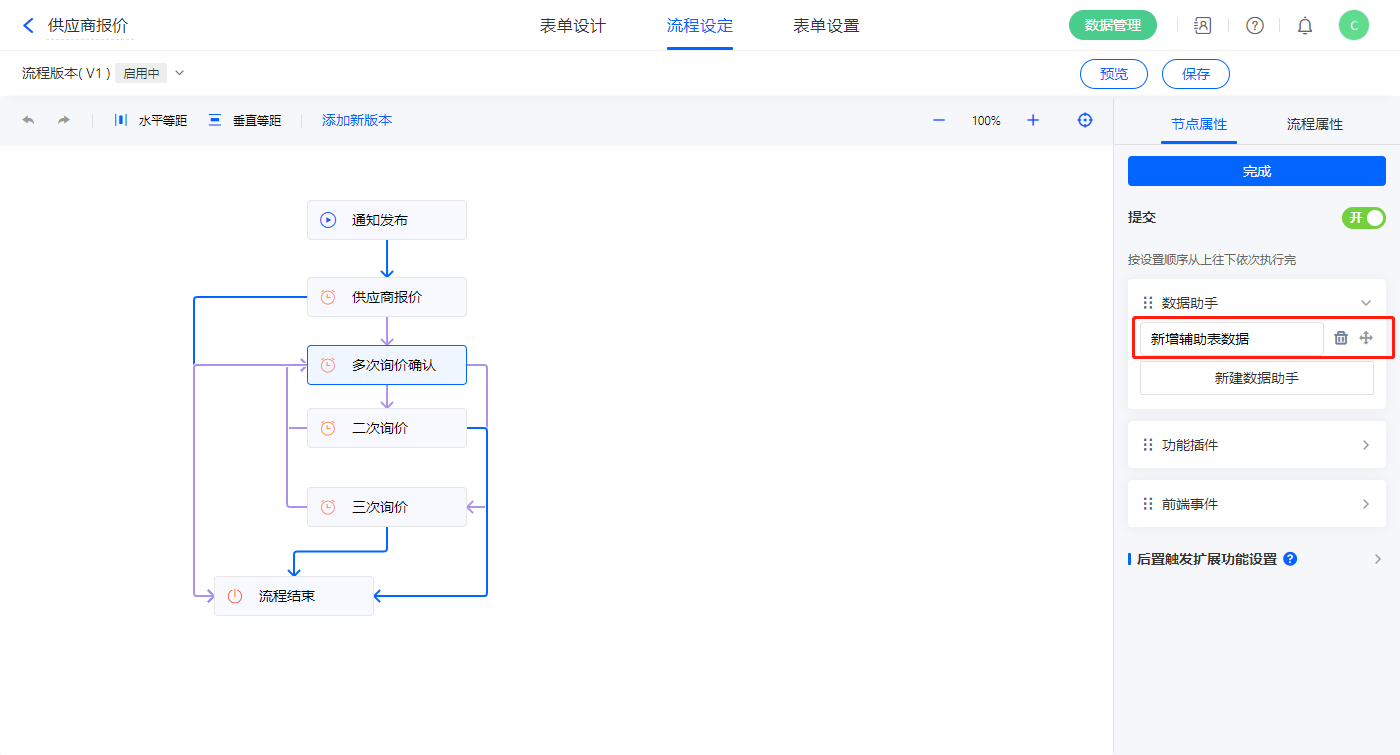Expand the 前端事件 section
This screenshot has width=1400, height=755.
(x=1366, y=504)
